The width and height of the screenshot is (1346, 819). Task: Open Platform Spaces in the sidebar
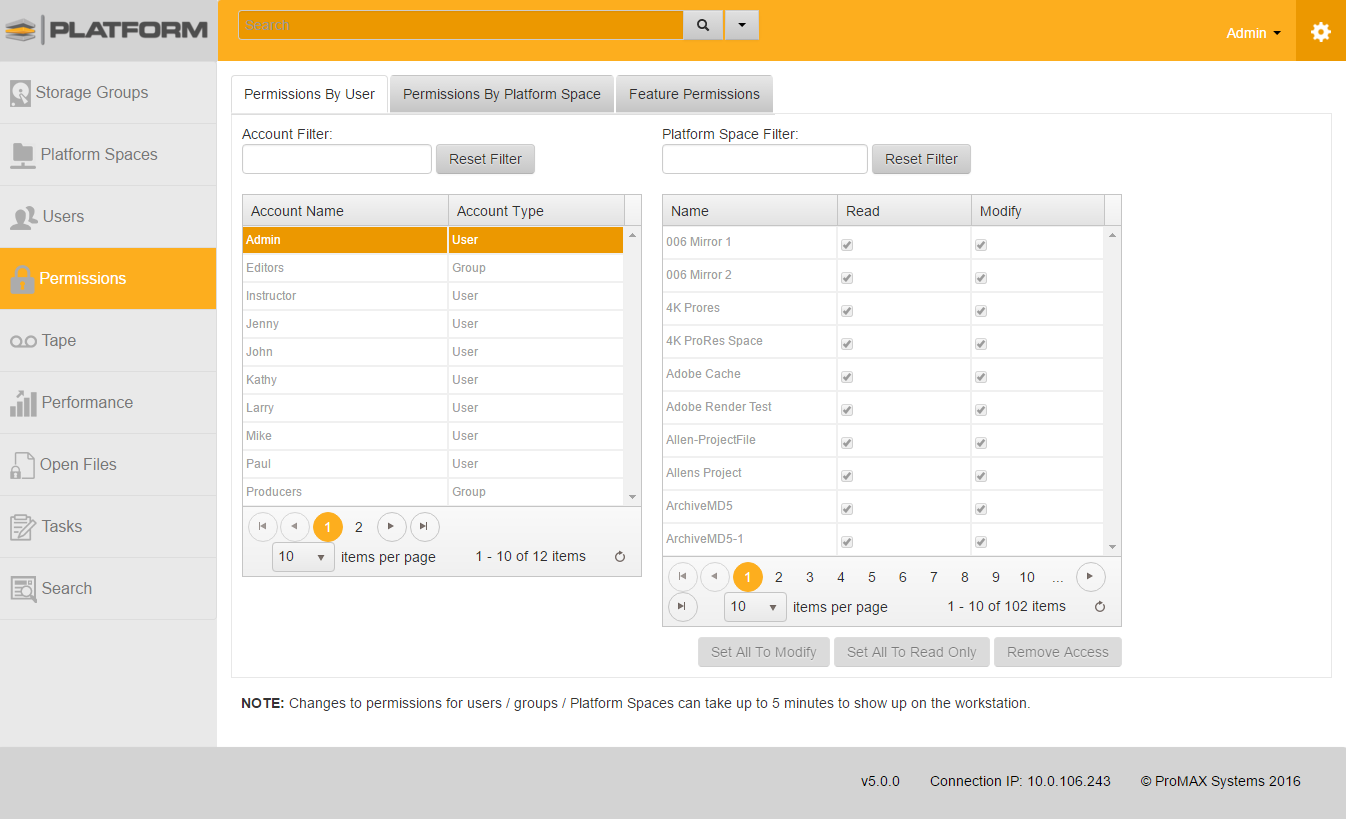coord(108,155)
